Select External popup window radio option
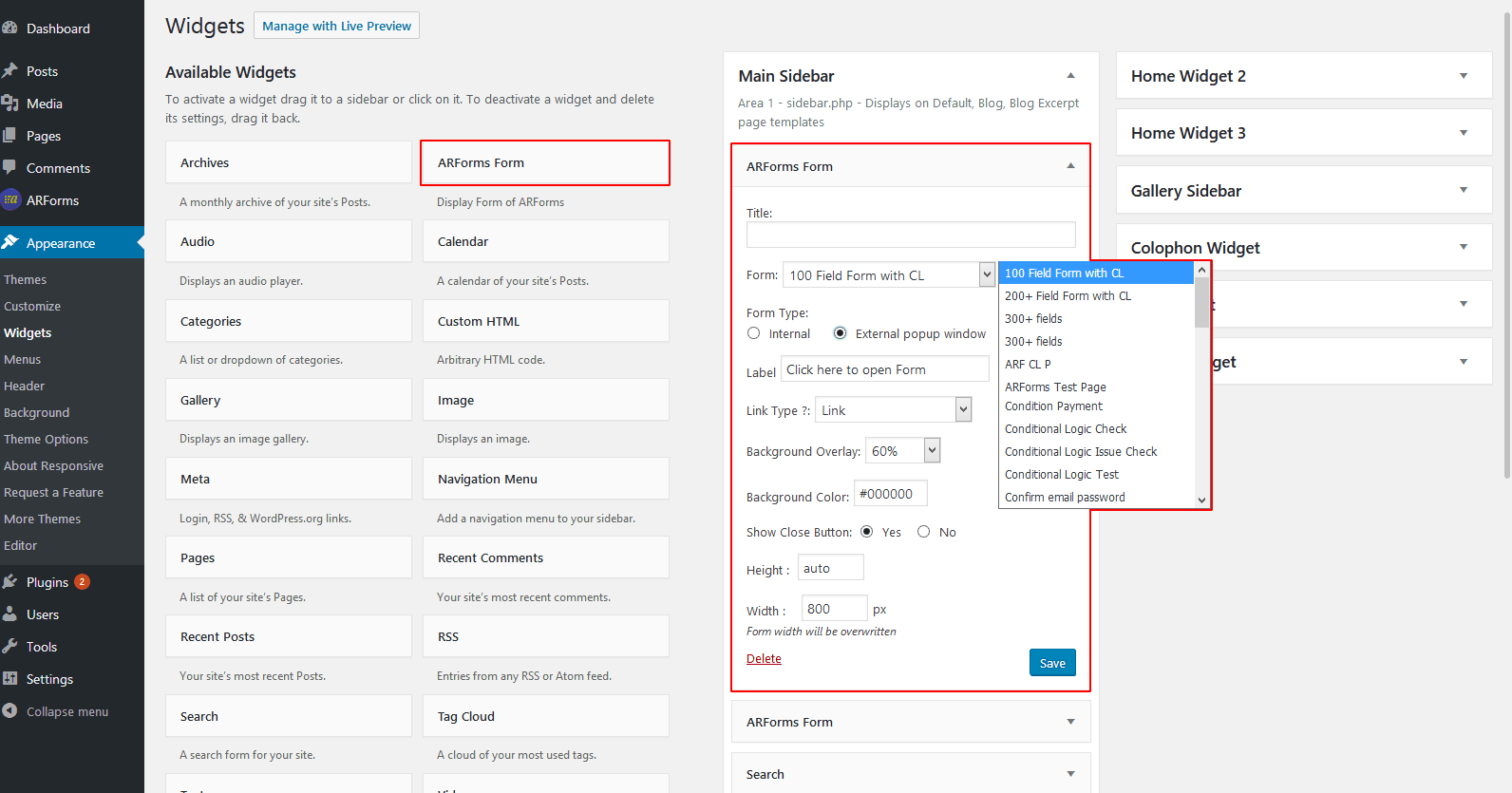1512x793 pixels. (x=841, y=333)
